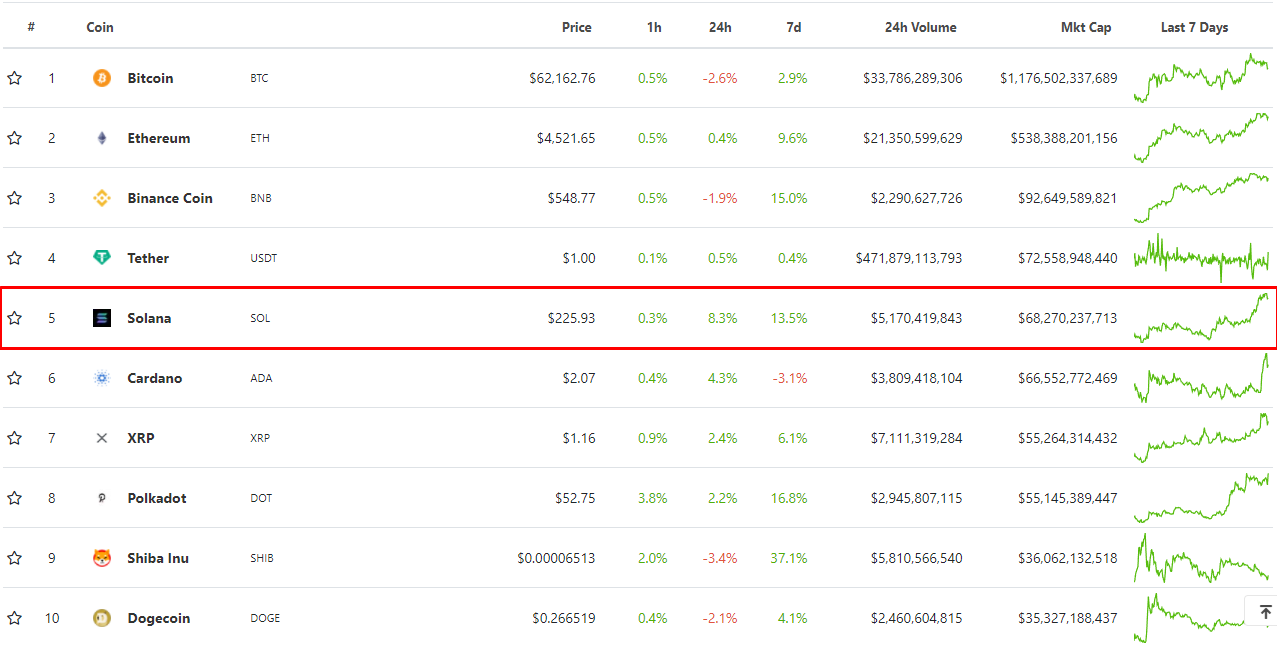Star Shiba Inu as favorite
1277x646 pixels.
coord(14,558)
